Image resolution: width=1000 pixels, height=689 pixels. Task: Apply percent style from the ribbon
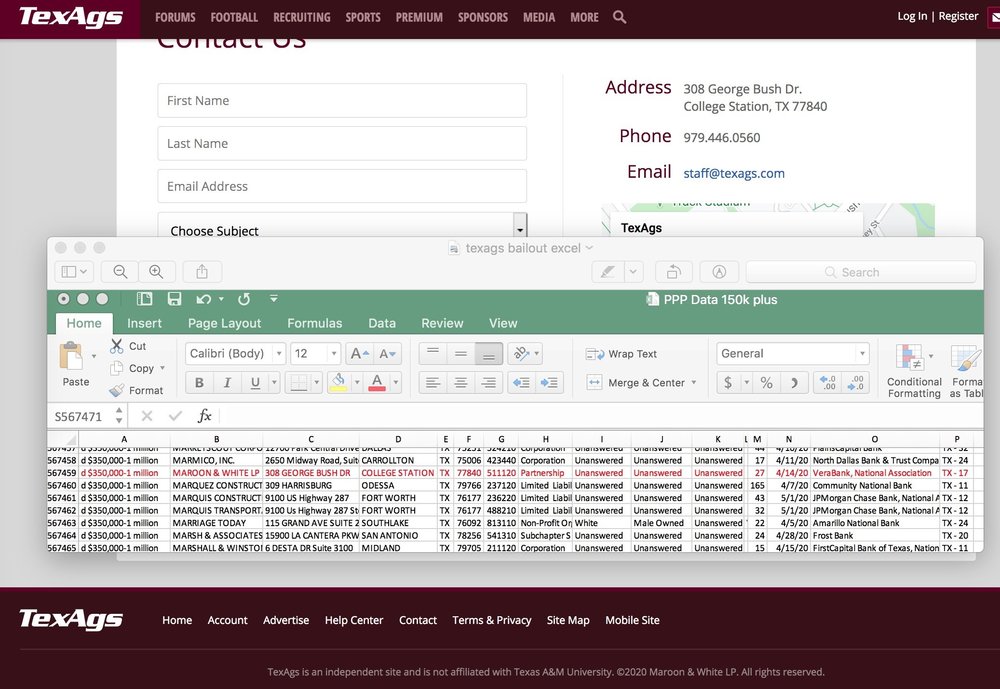pyautogui.click(x=767, y=382)
